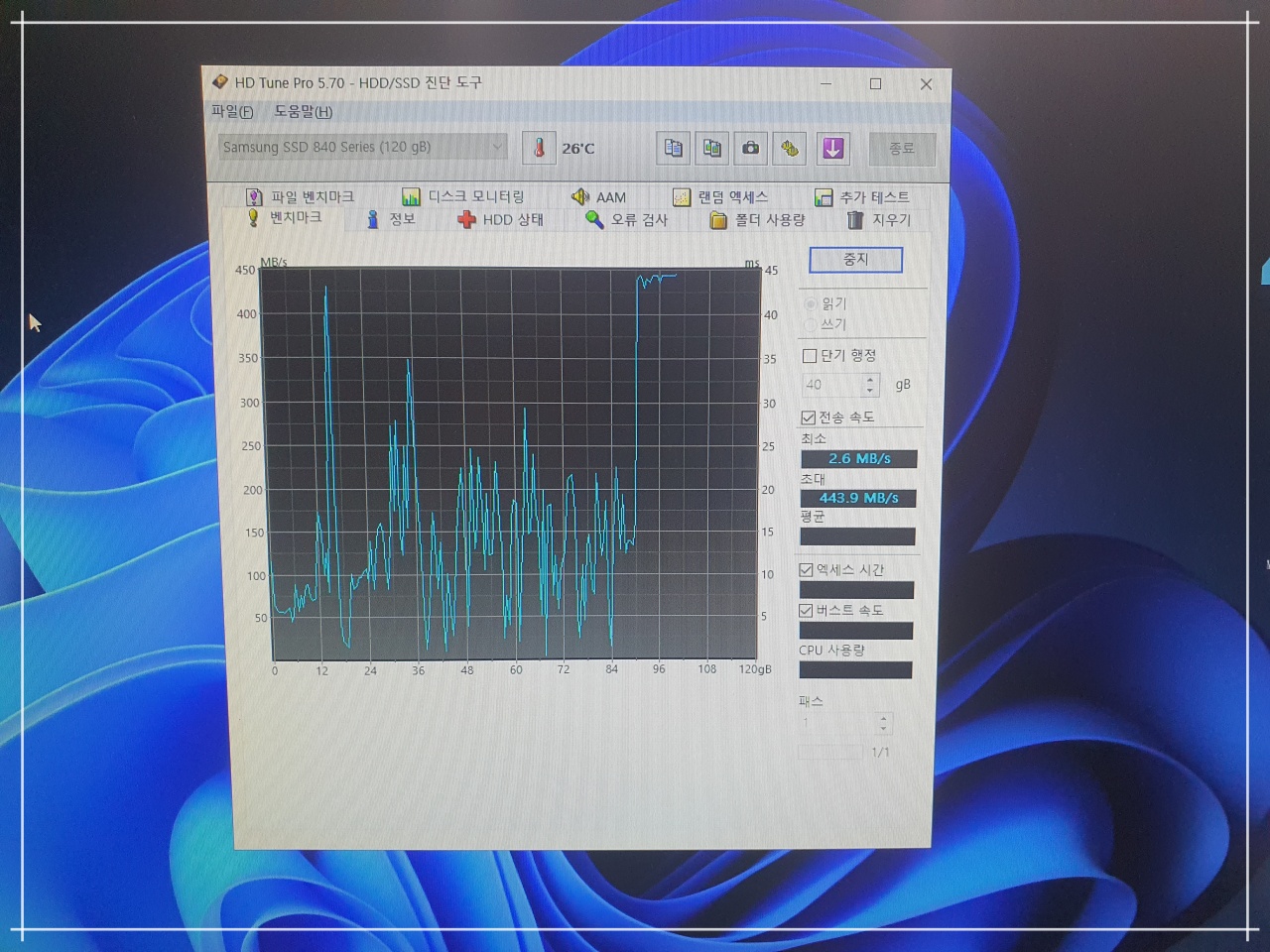Open the 오류 검사 tab

627,219
